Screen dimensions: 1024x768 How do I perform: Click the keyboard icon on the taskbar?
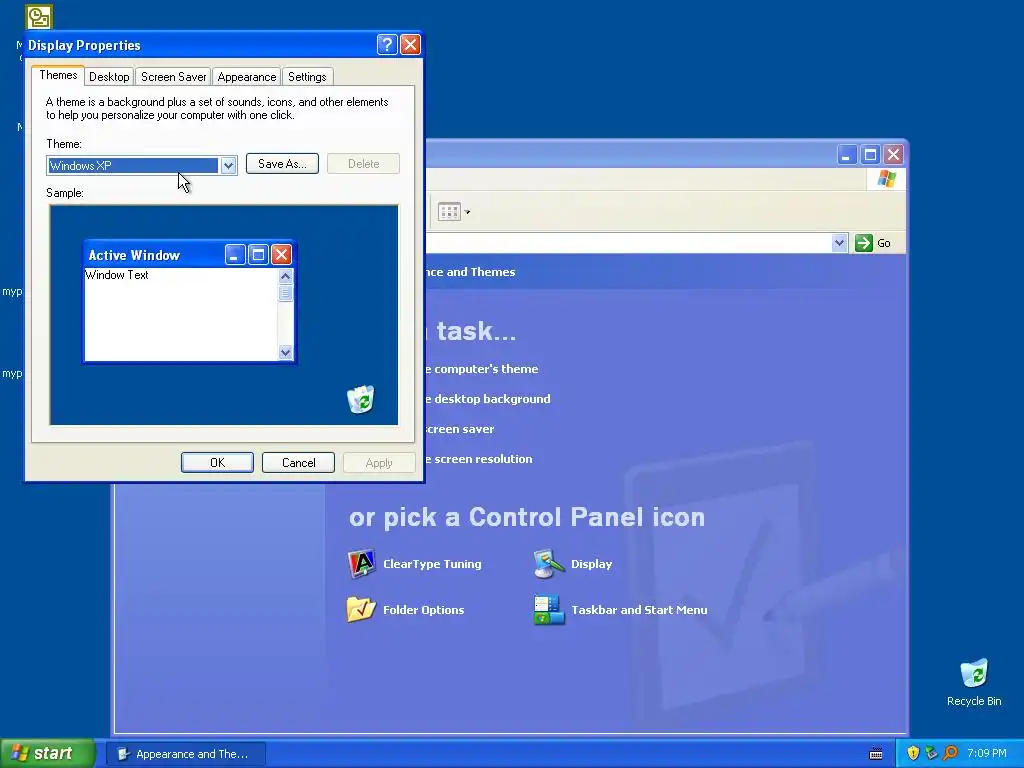[x=876, y=754]
